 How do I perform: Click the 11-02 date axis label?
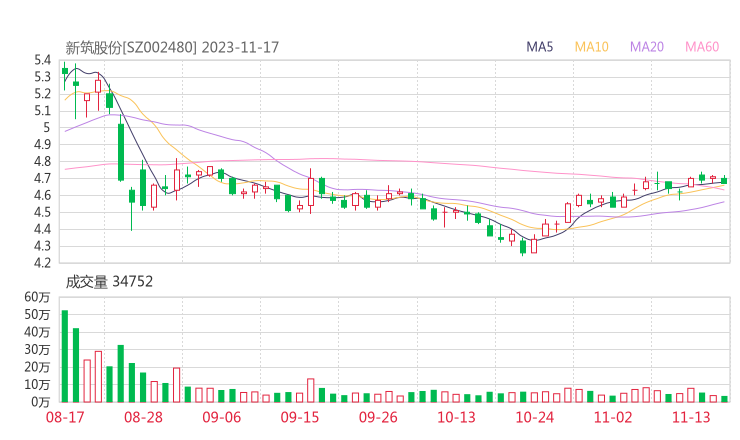(x=613, y=417)
